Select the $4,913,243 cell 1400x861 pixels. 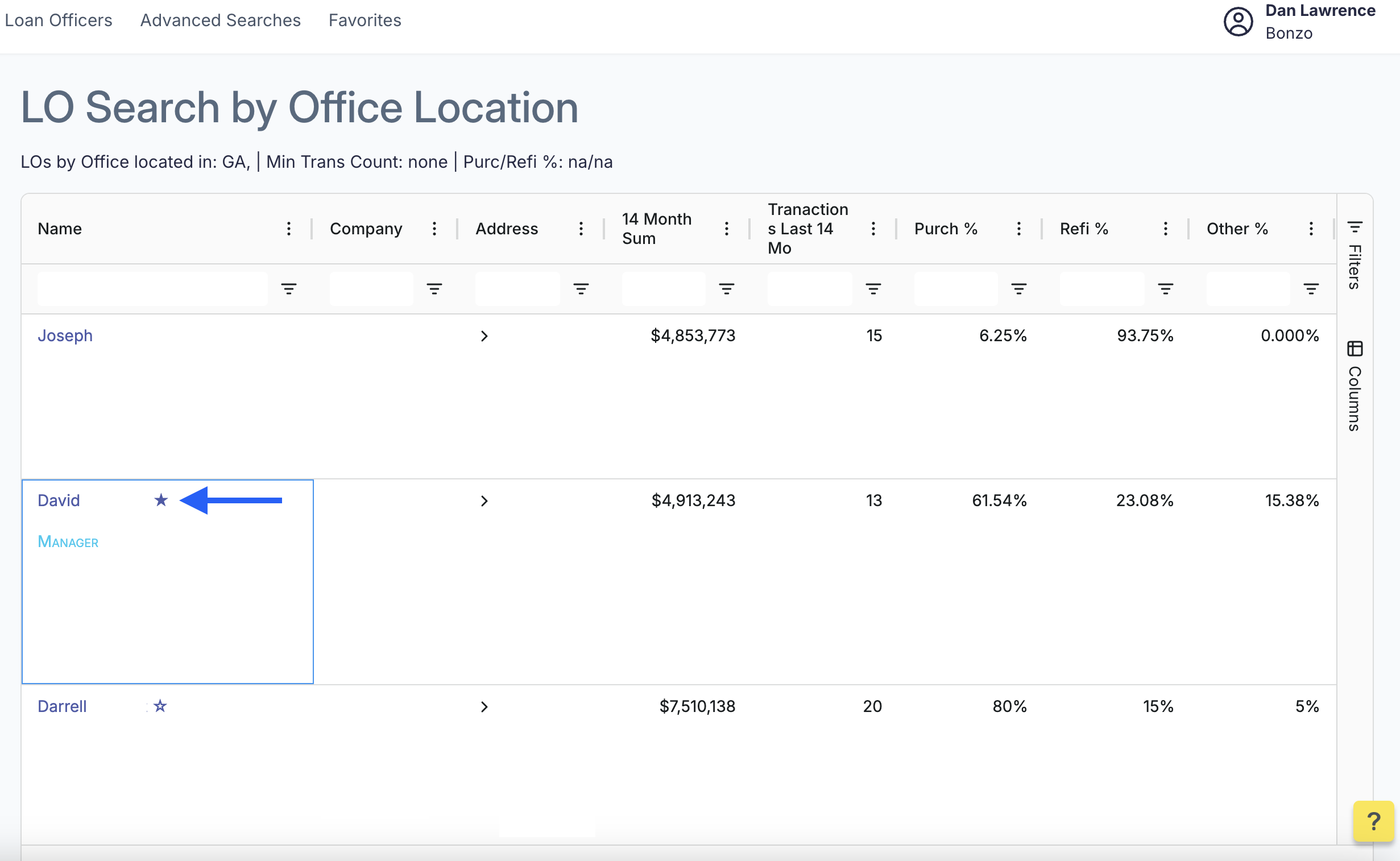tap(693, 500)
